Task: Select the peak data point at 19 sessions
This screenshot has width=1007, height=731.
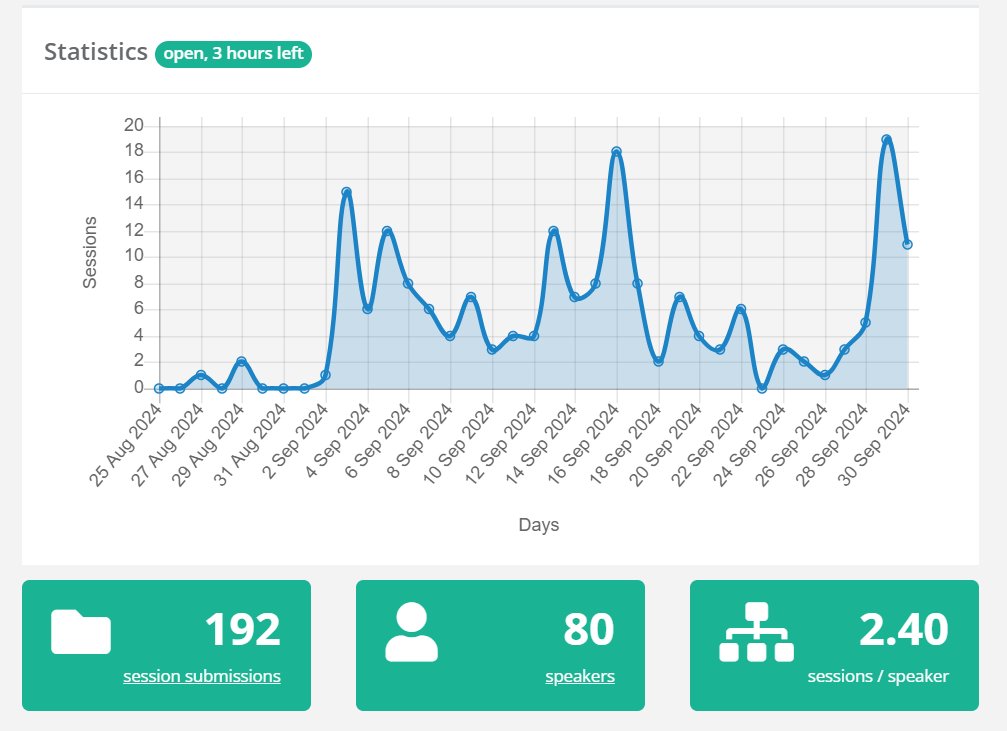Action: pyautogui.click(x=886, y=139)
